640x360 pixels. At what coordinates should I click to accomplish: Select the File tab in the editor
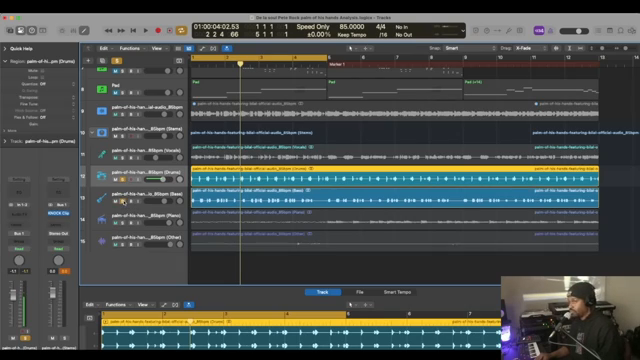[x=360, y=292]
